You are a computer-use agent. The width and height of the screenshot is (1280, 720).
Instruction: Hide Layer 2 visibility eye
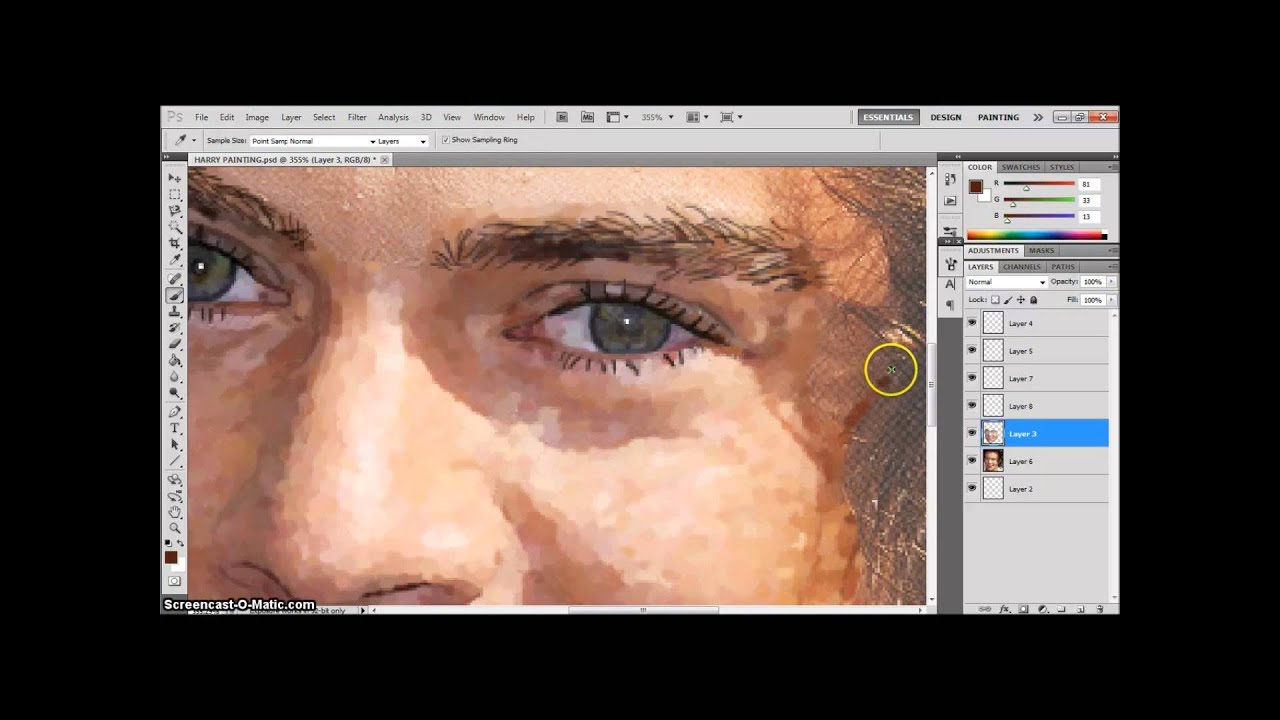[971, 488]
